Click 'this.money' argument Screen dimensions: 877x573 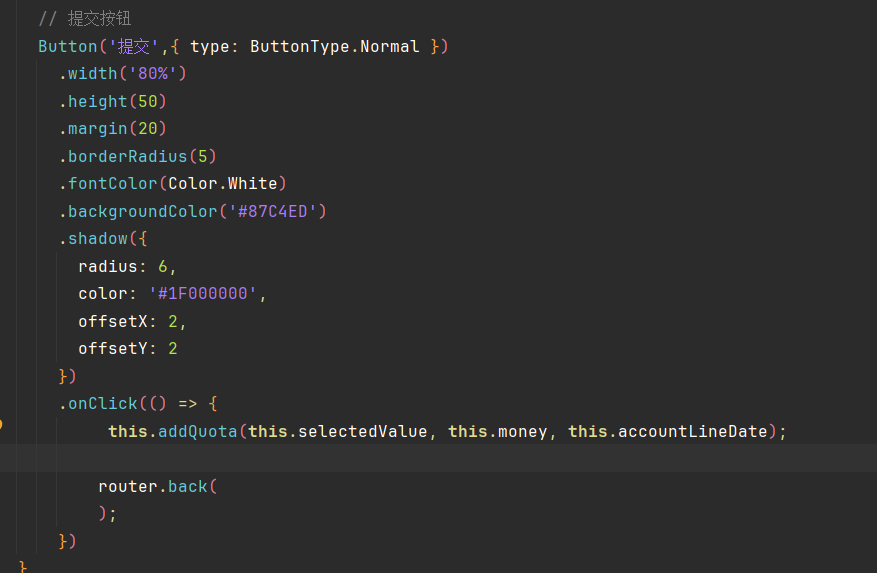(x=498, y=431)
